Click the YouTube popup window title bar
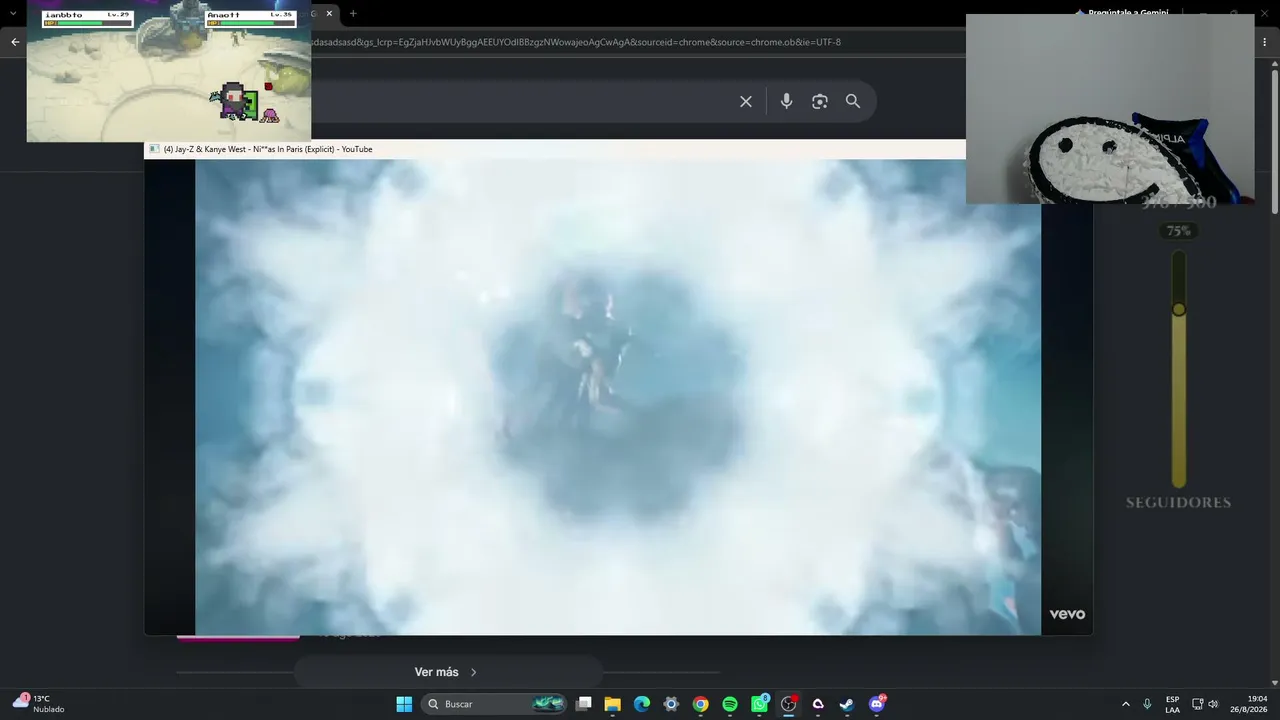This screenshot has height=720, width=1280. pyautogui.click(x=555, y=149)
